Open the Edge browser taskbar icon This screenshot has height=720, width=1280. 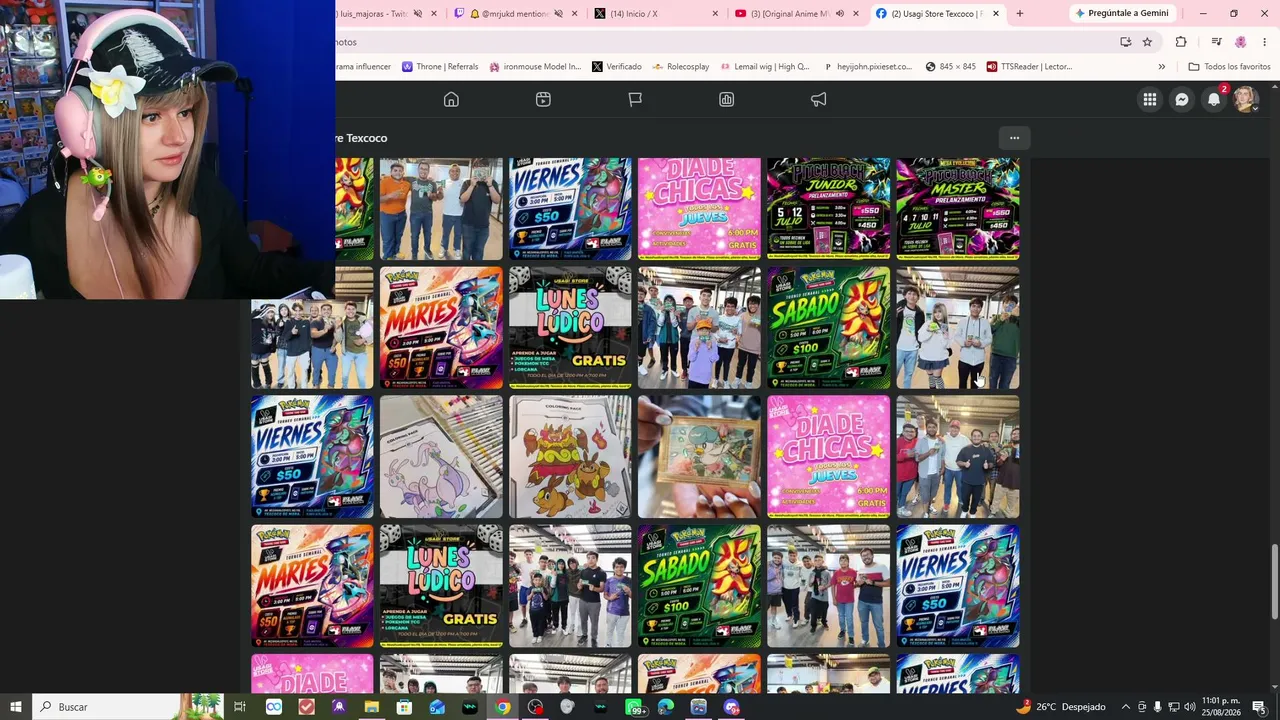[666, 707]
